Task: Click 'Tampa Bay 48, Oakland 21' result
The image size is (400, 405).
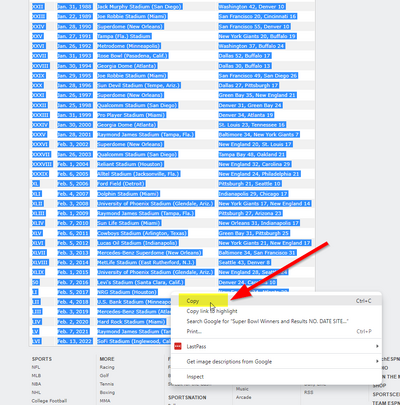Action: [252, 154]
